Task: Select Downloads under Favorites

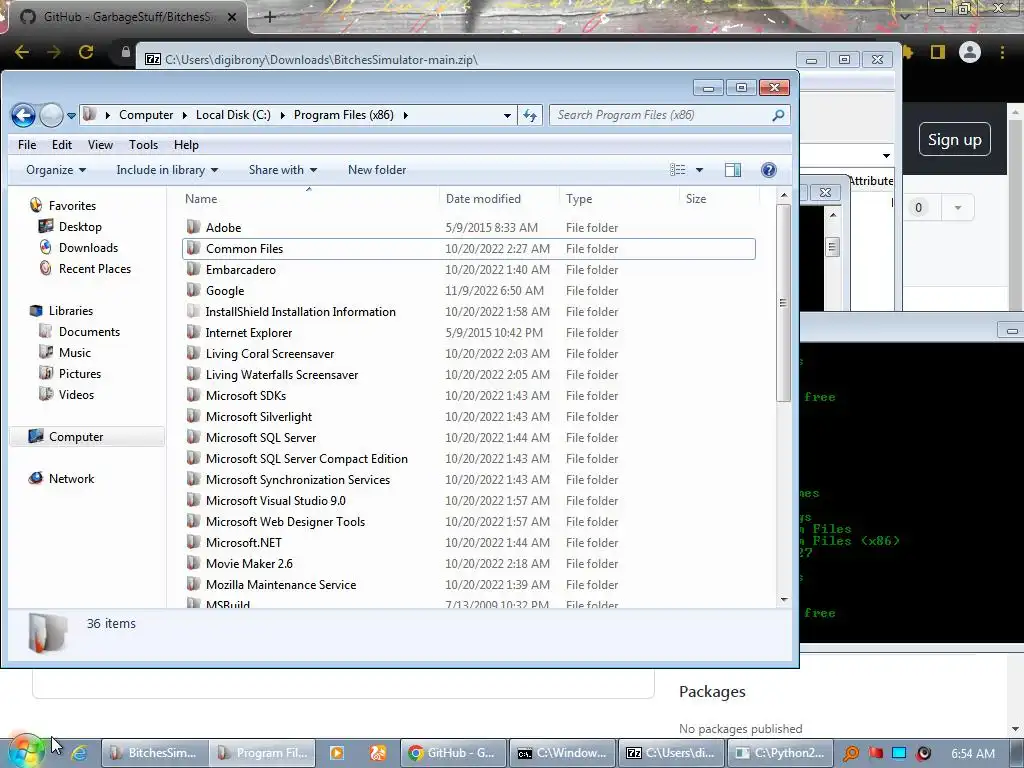Action: click(x=88, y=248)
